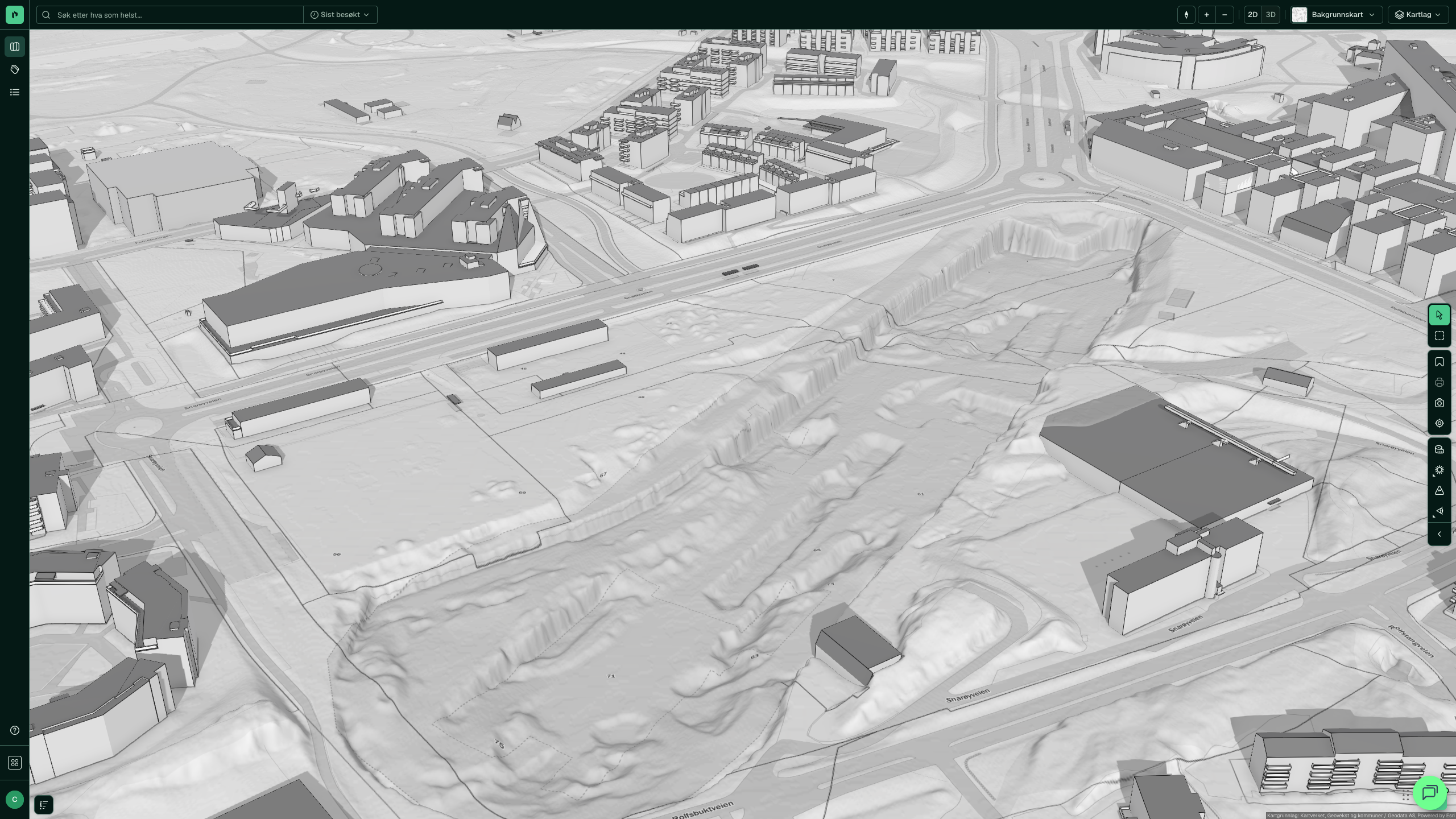
Task: Take a screenshot with the camera icon
Action: click(x=1440, y=403)
